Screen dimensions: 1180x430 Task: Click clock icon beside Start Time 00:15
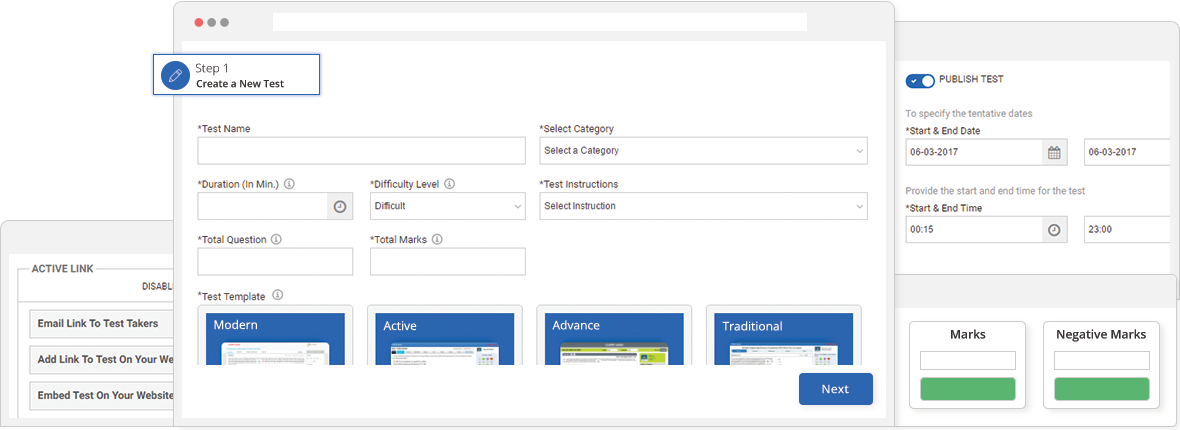click(x=1054, y=230)
